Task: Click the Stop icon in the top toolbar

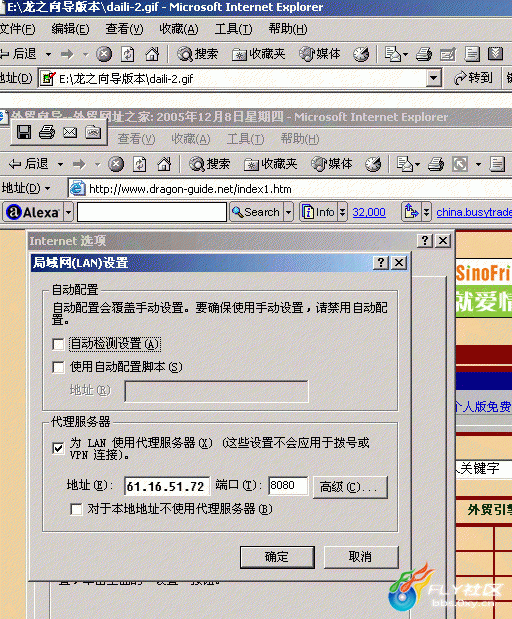Action: click(x=104, y=54)
